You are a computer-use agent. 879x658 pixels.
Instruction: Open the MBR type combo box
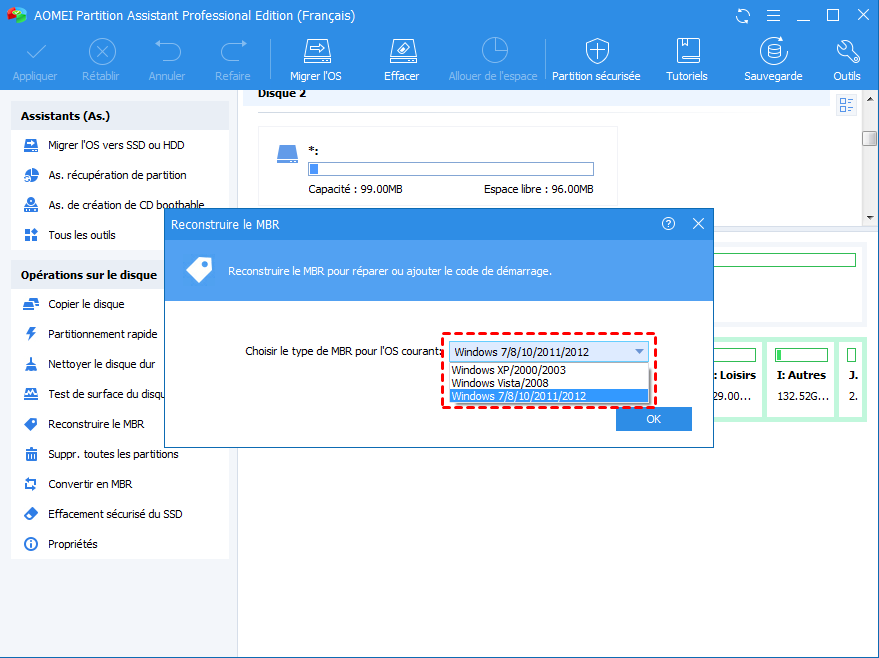pos(549,352)
